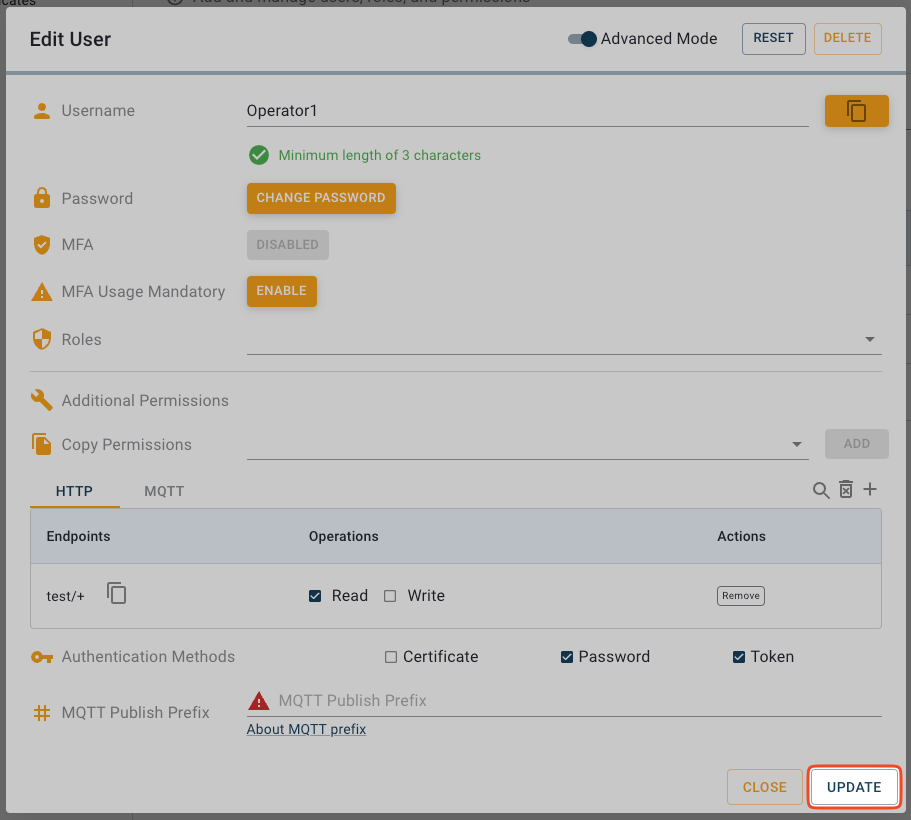Enable the Write operation checkbox
The width and height of the screenshot is (911, 820).
(x=390, y=596)
